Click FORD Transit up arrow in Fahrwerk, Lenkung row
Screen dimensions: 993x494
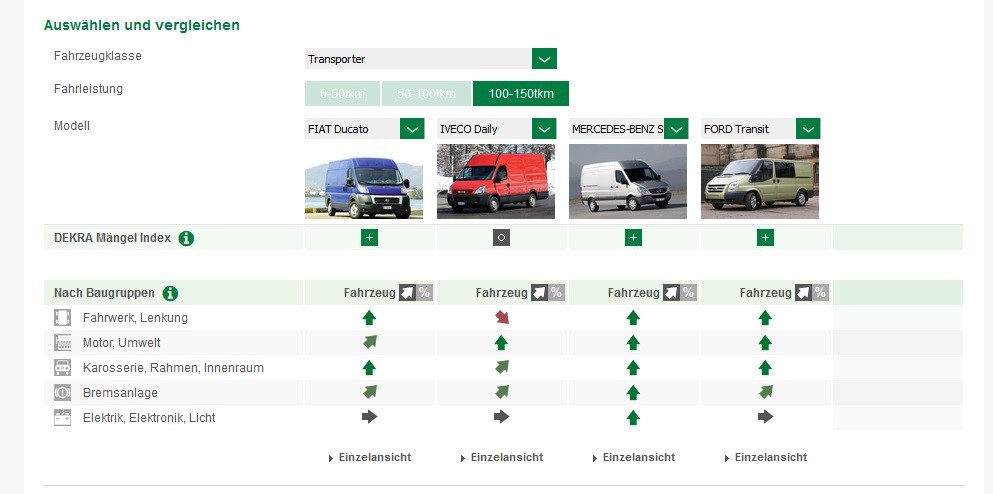[765, 317]
